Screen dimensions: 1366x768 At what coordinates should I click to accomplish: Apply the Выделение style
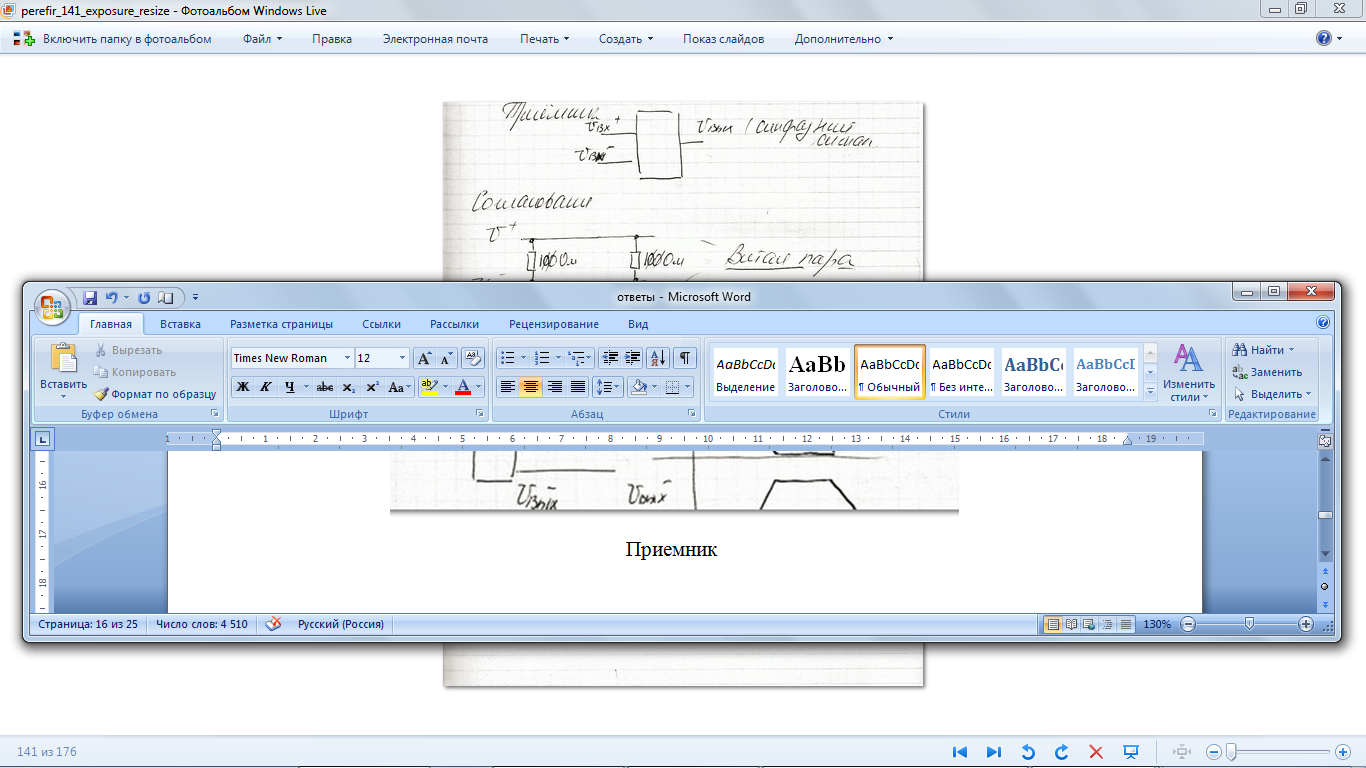pos(746,371)
